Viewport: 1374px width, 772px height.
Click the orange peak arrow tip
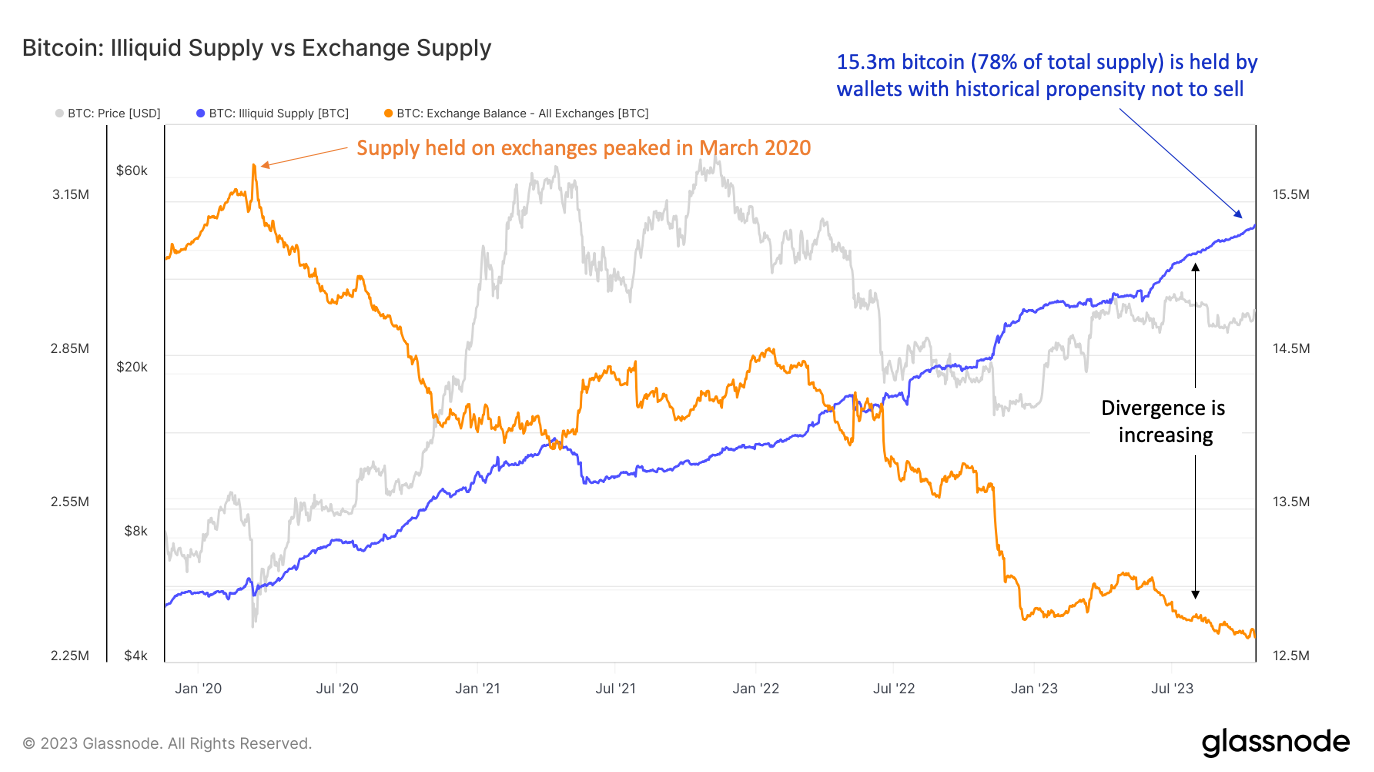264,164
